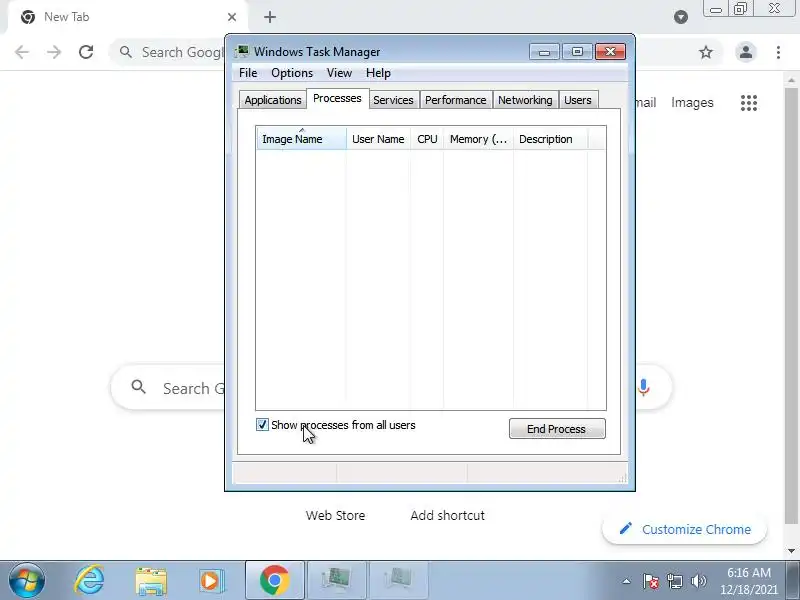Click the Chrome taskbar icon

click(x=274, y=581)
